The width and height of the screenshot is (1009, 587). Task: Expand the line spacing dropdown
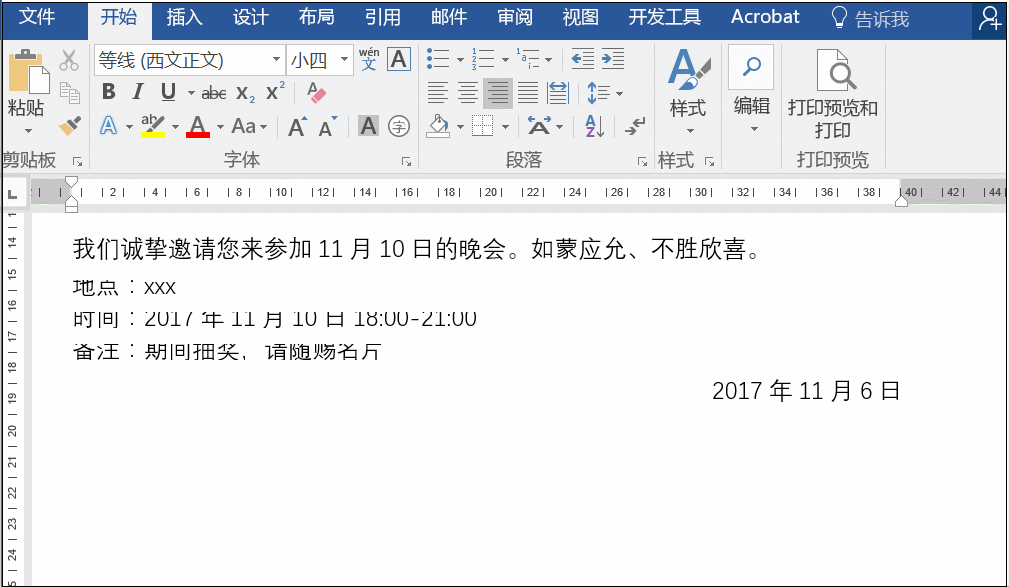[x=620, y=93]
